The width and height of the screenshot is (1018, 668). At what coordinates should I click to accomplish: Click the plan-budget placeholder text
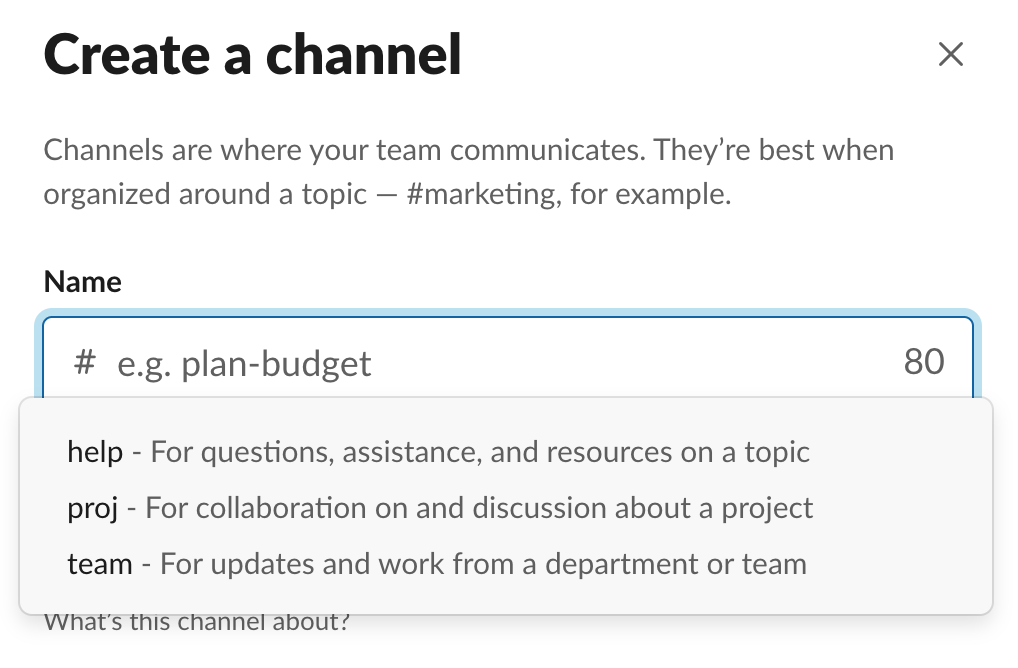pyautogui.click(x=244, y=363)
